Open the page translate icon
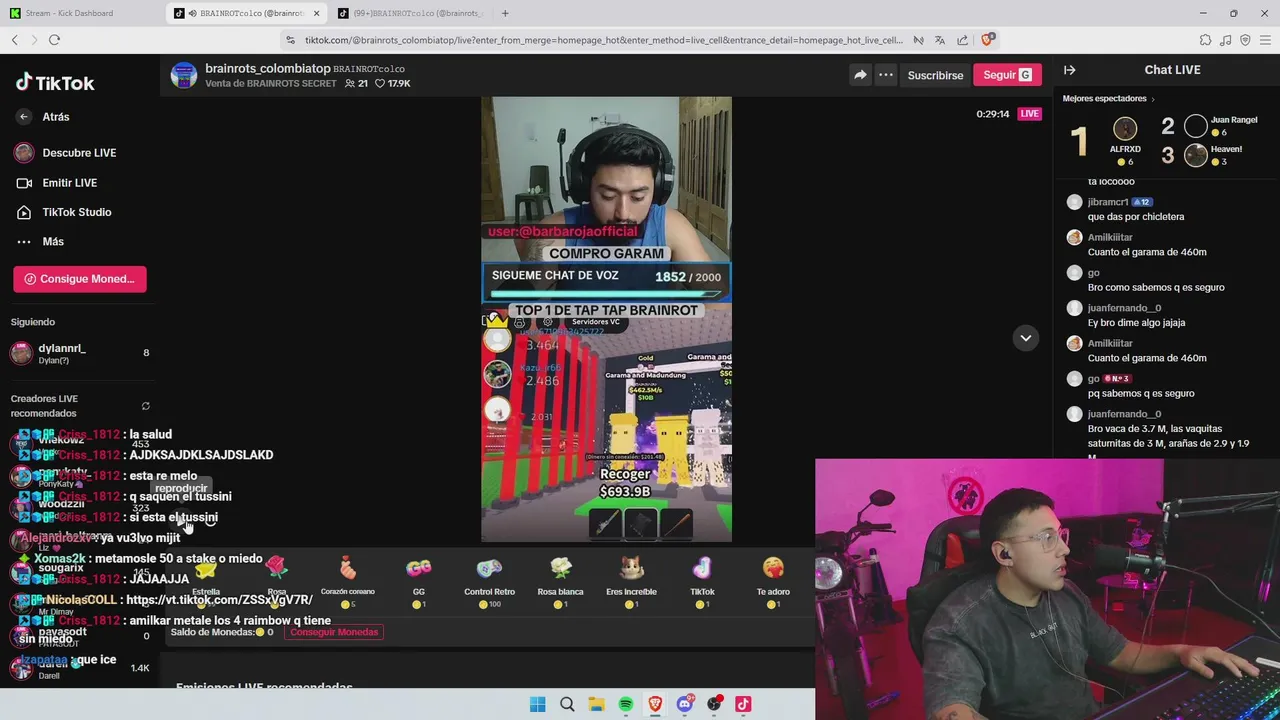Viewport: 1280px width, 720px height. (x=940, y=40)
